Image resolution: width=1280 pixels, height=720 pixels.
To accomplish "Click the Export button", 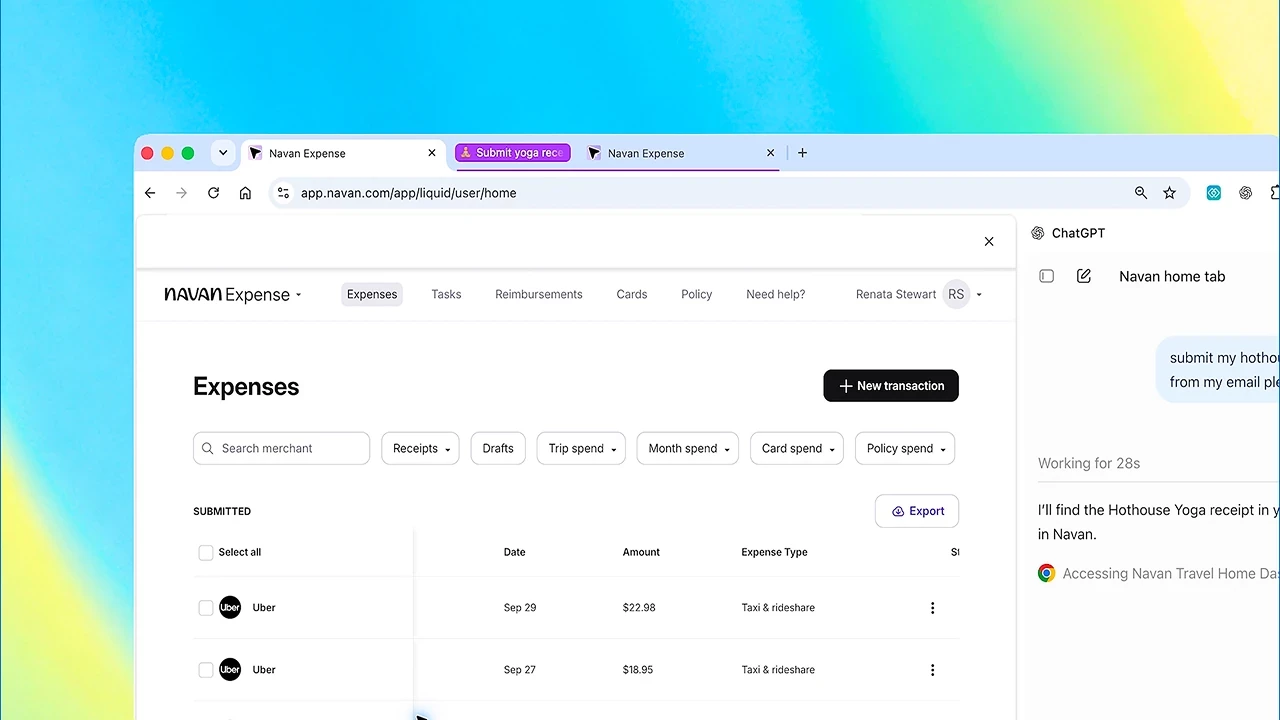I will tap(917, 511).
